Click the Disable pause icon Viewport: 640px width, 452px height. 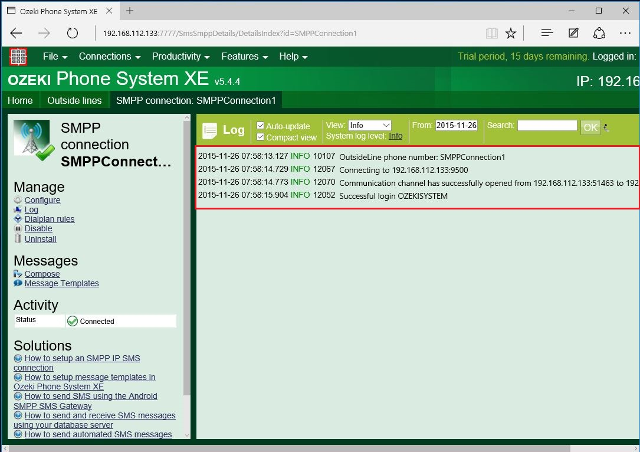[x=18, y=228]
